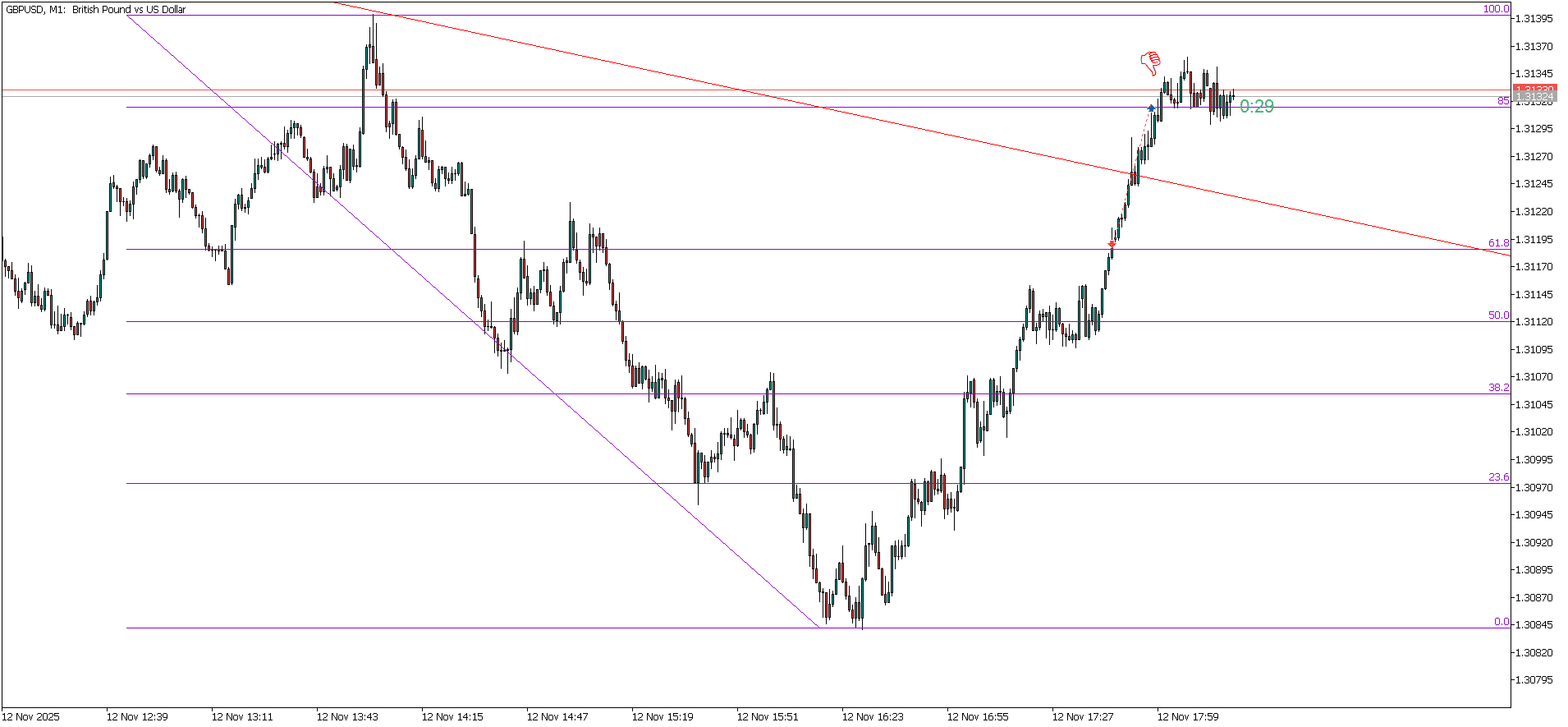Click the gray 1.31324 price tag
The height and width of the screenshot is (727, 1568).
tap(1533, 97)
